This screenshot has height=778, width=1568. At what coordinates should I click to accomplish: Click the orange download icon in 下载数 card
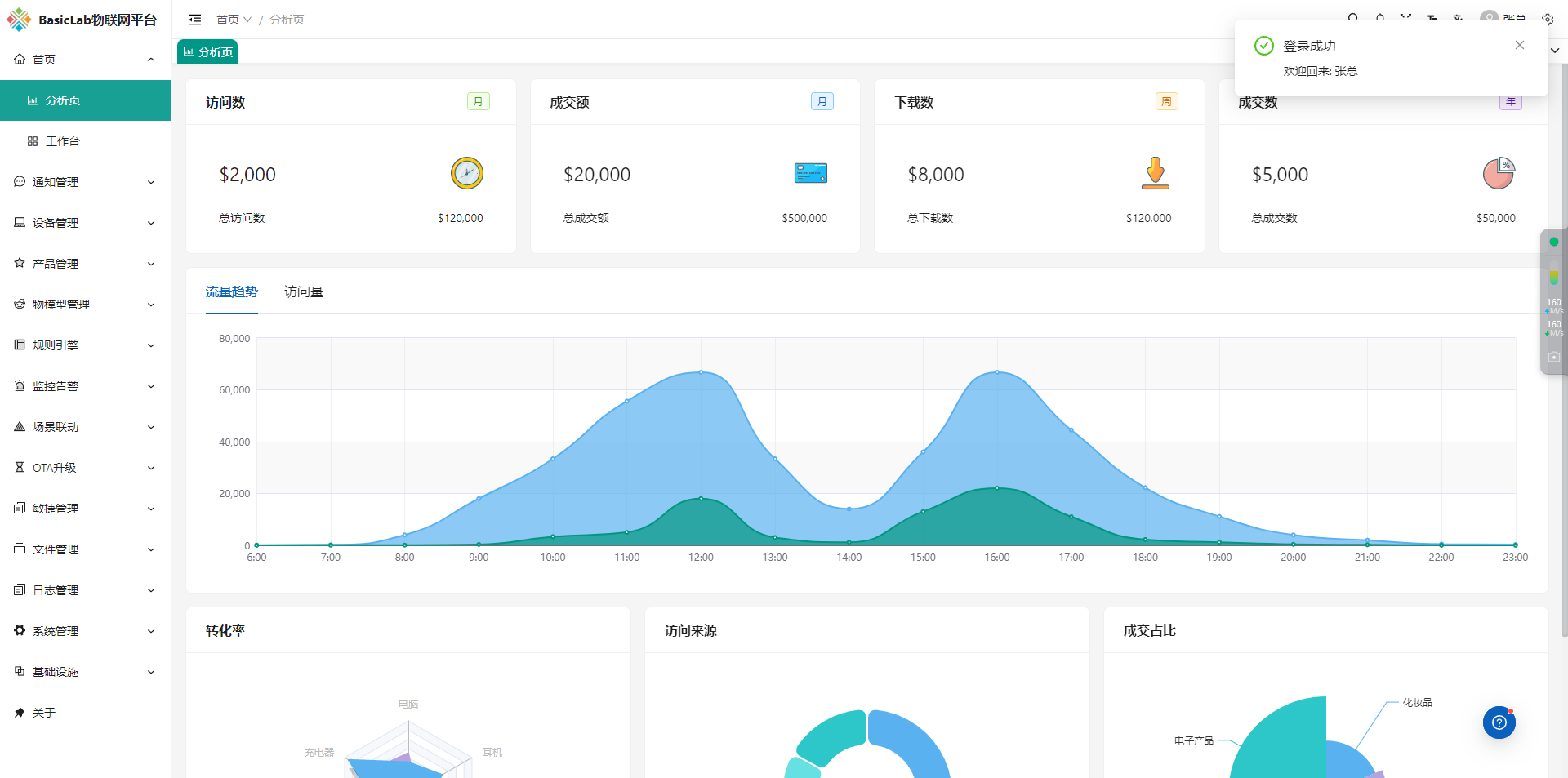click(1156, 173)
